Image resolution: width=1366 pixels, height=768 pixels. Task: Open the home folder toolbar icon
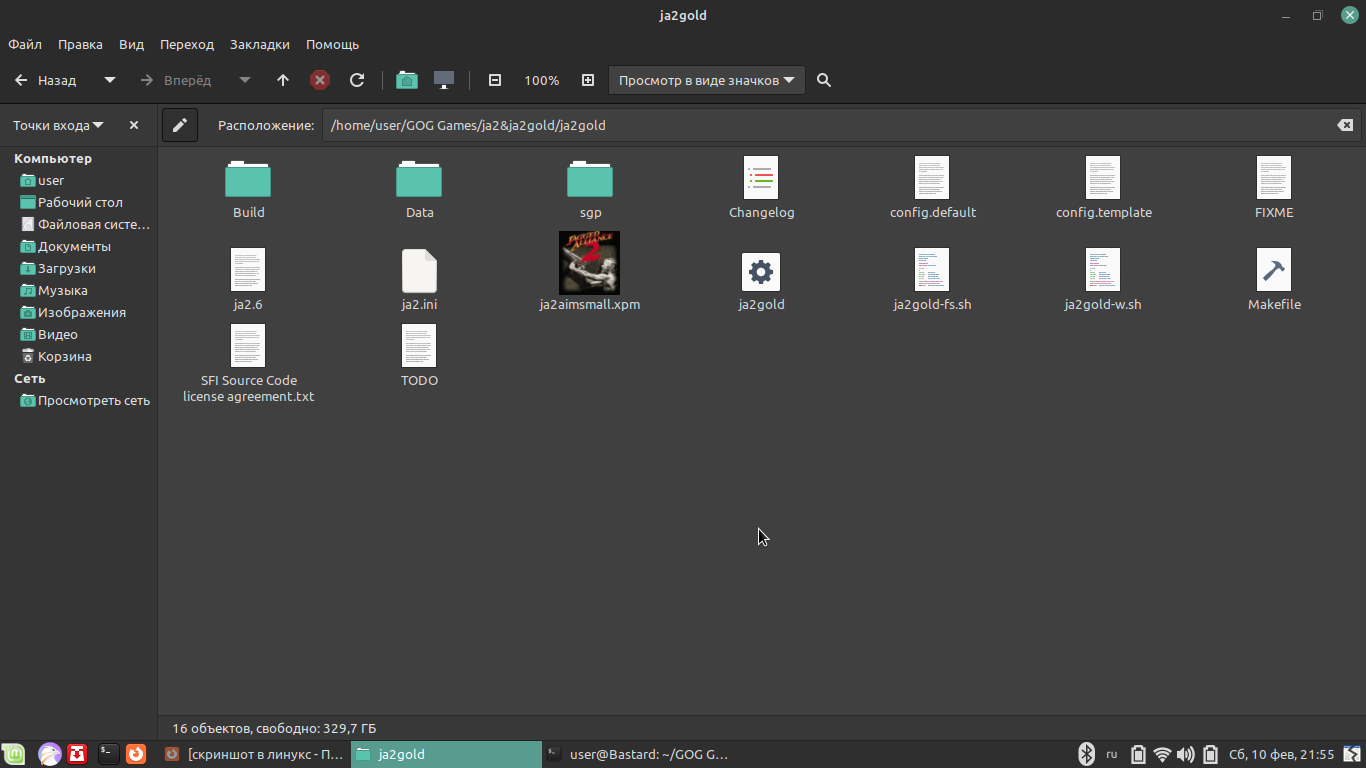point(406,80)
